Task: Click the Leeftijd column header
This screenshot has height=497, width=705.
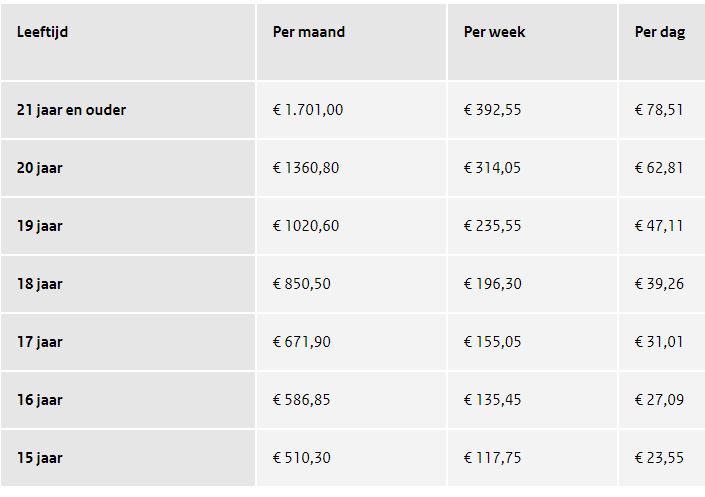Action: [x=42, y=32]
